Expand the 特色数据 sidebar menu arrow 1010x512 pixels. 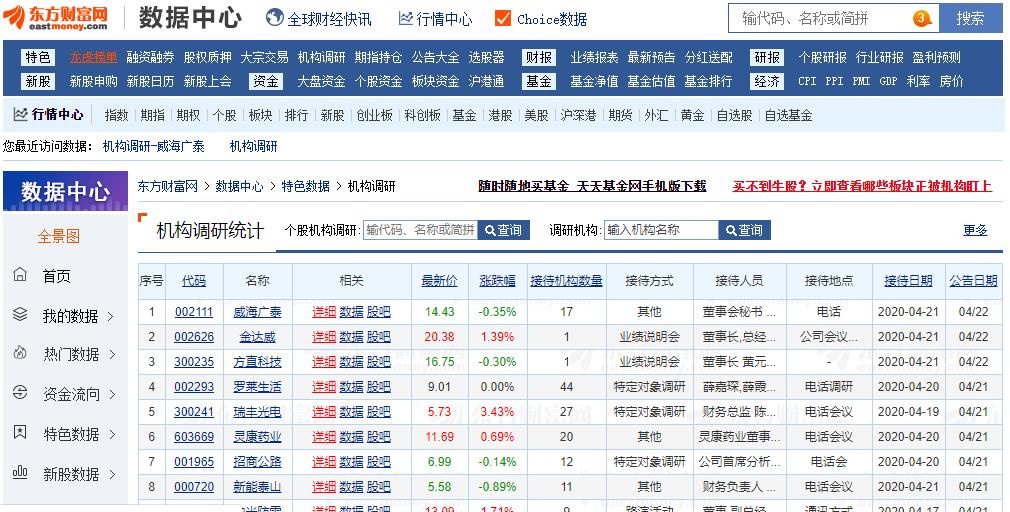tap(113, 435)
